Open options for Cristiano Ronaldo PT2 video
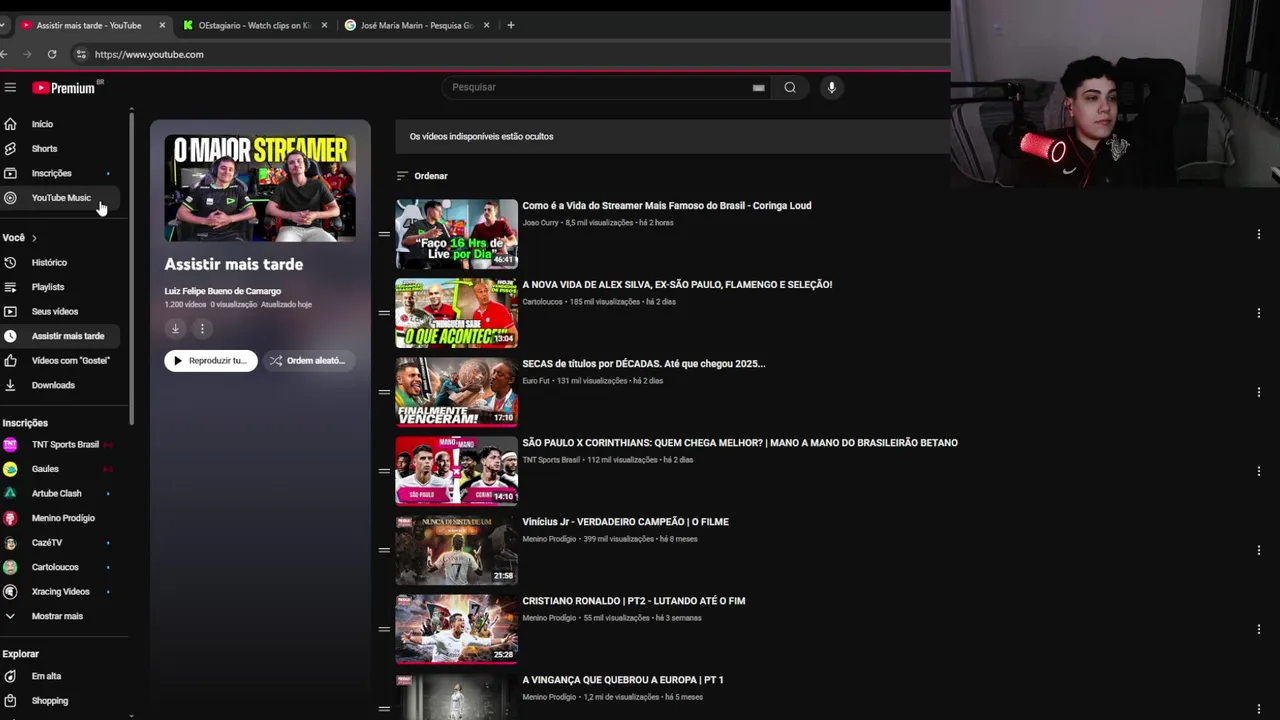 click(1258, 629)
